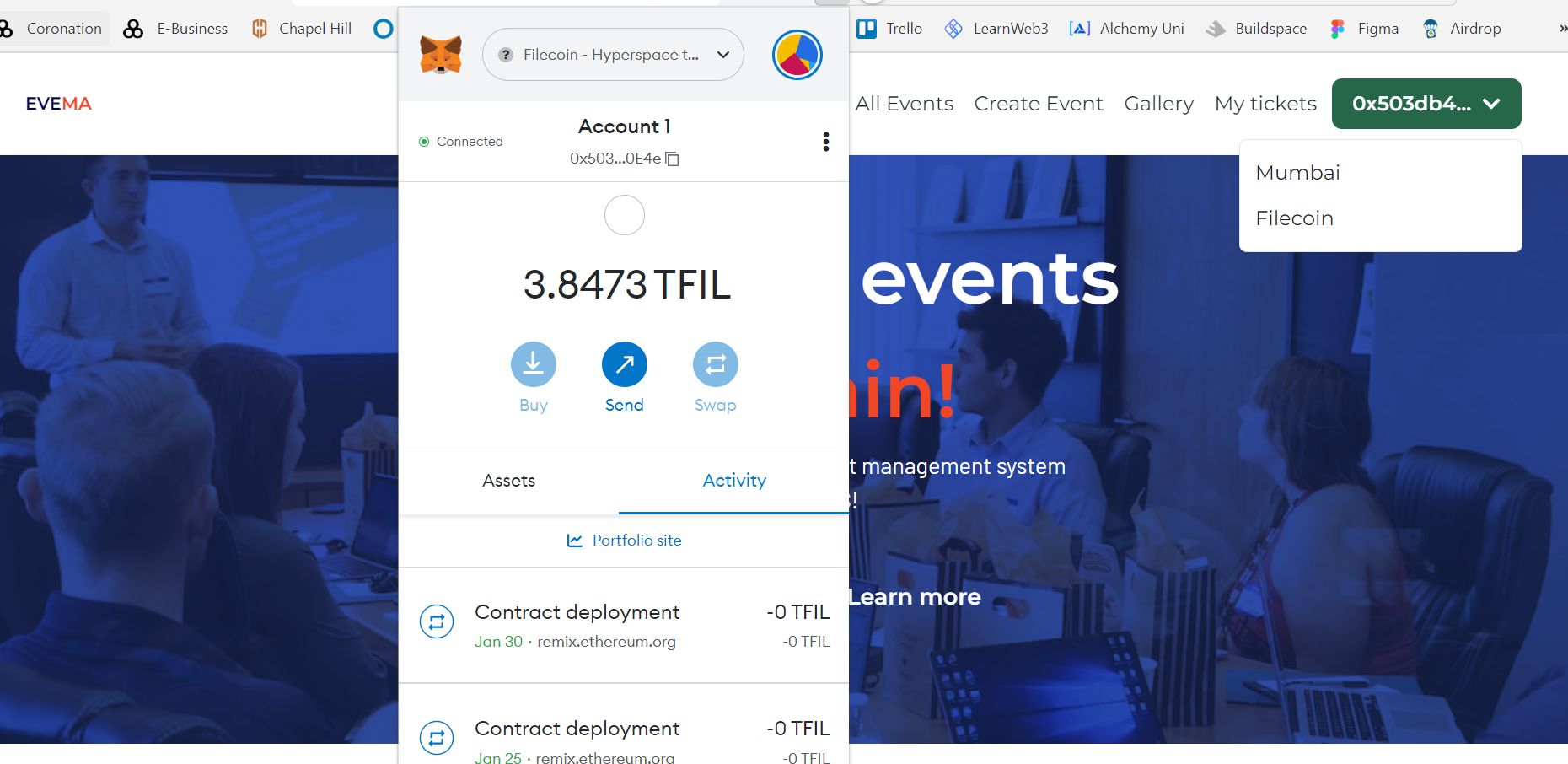Click the Jan 25 transaction swap icon
Image resolution: width=1568 pixels, height=764 pixels.
pyautogui.click(x=437, y=739)
